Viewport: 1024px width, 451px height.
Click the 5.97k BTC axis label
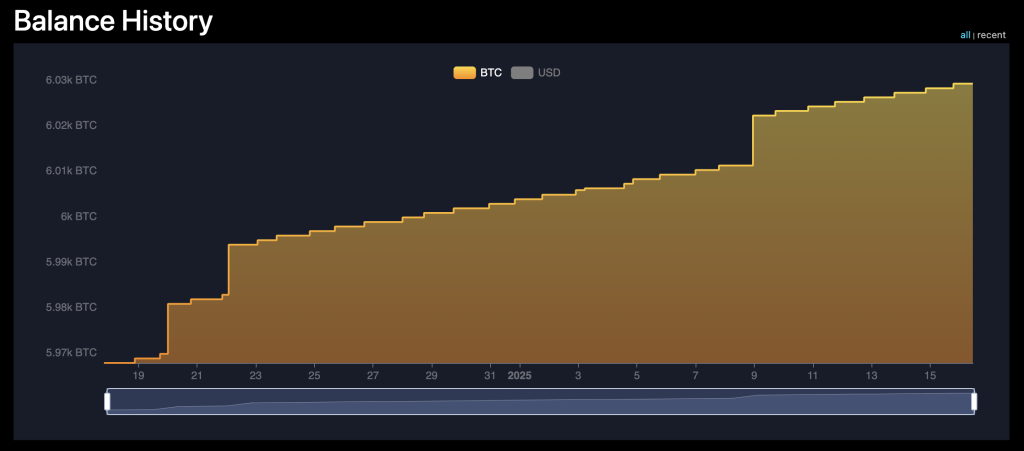click(x=71, y=352)
